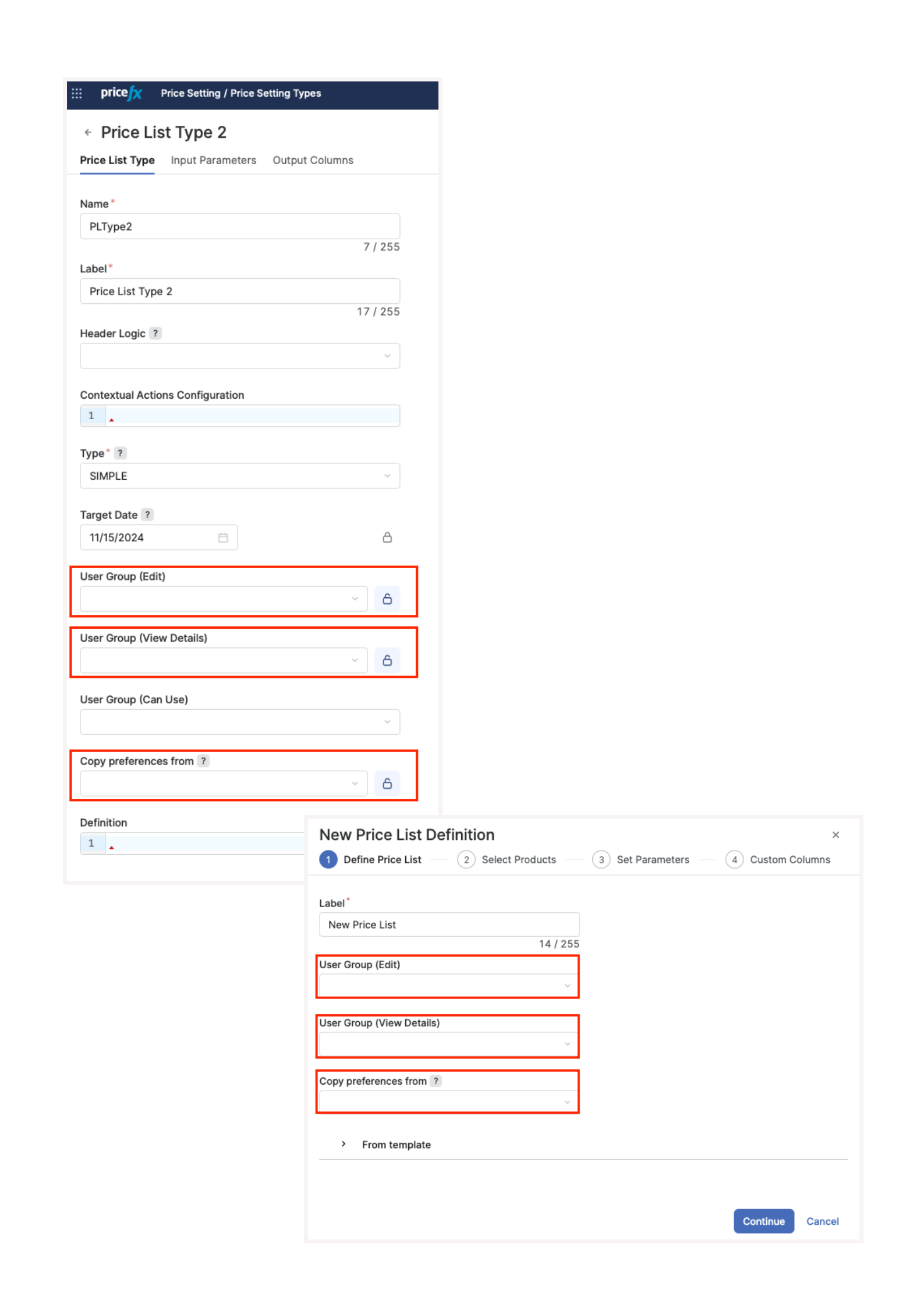Open the Type dropdown showing SIMPLE
Image resolution: width=924 pixels, height=1307 pixels.
[x=240, y=476]
